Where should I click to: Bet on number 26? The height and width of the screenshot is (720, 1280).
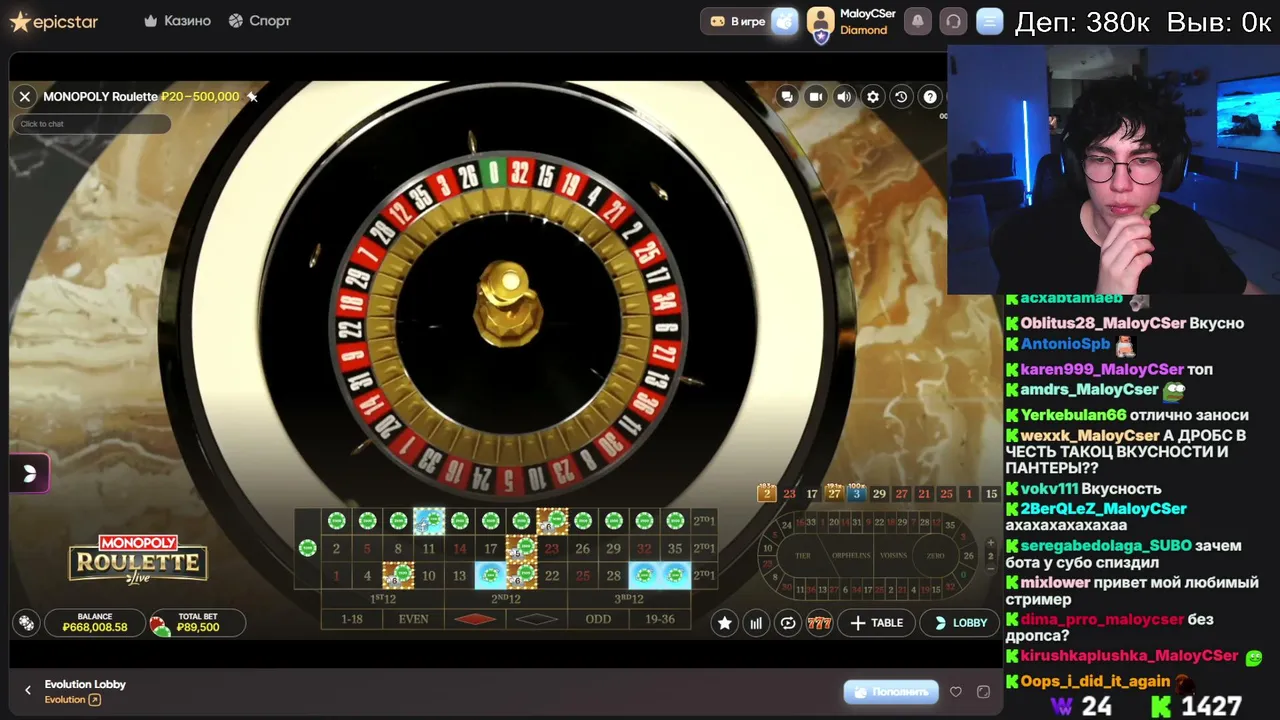pyautogui.click(x=582, y=548)
